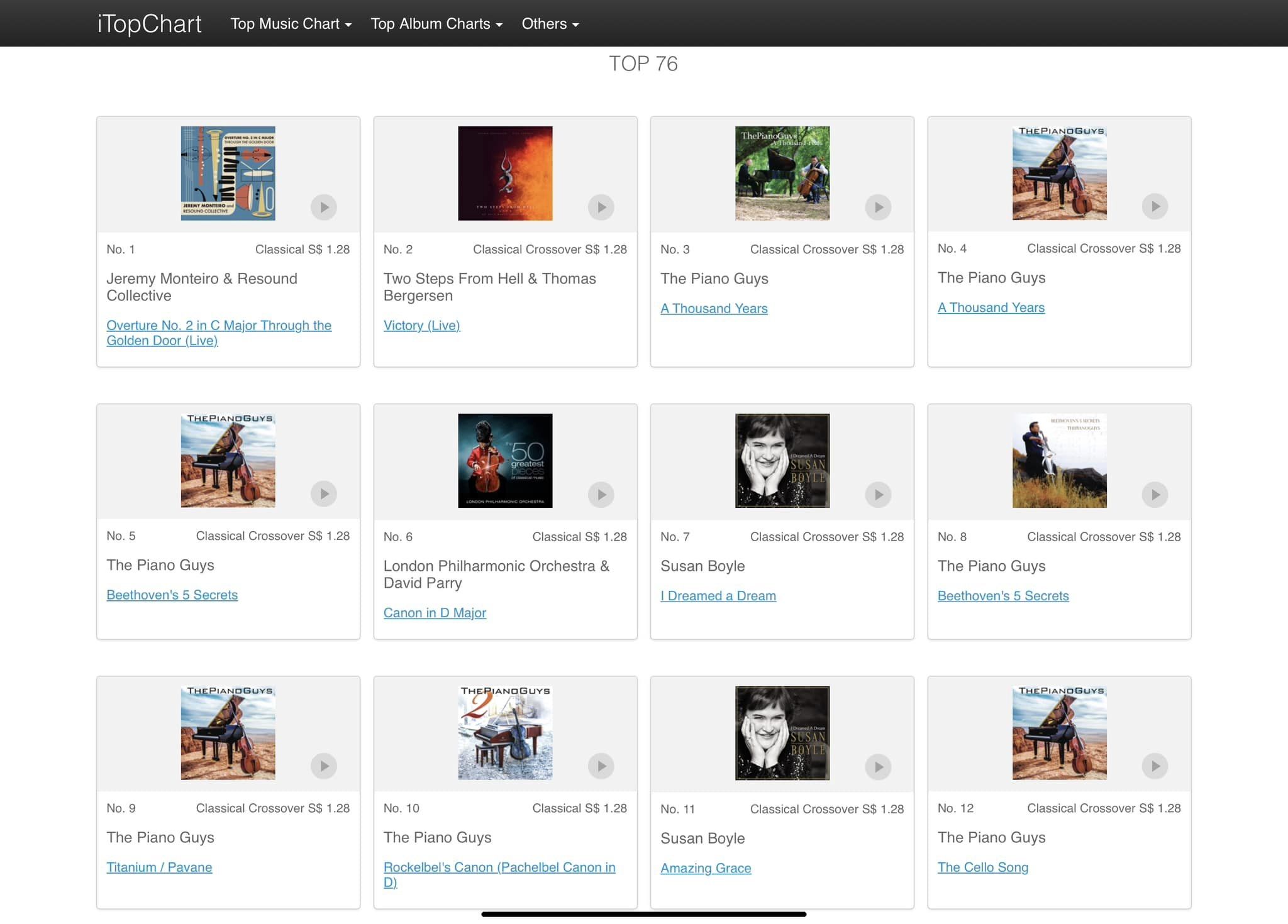Viewport: 1288px width, 924px height.
Task: Click No. 8 Beethoven's 5 Secrets cover art
Action: (x=1060, y=461)
